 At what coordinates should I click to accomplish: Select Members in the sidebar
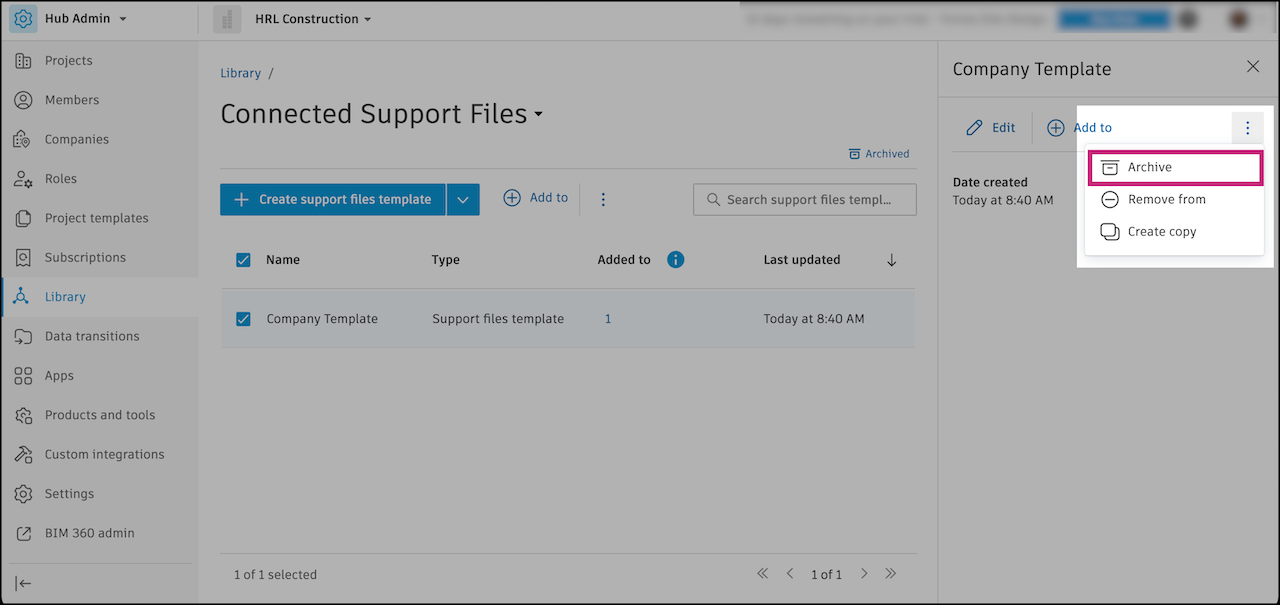point(72,99)
